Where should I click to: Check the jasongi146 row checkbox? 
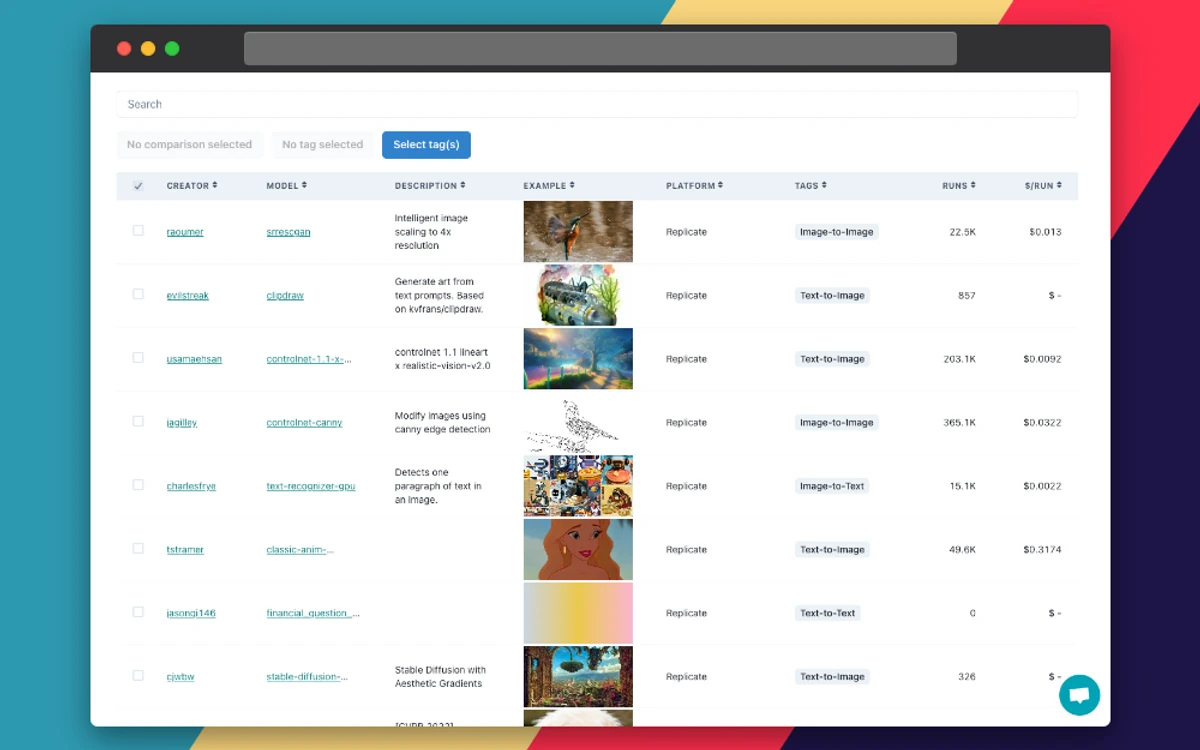click(138, 612)
